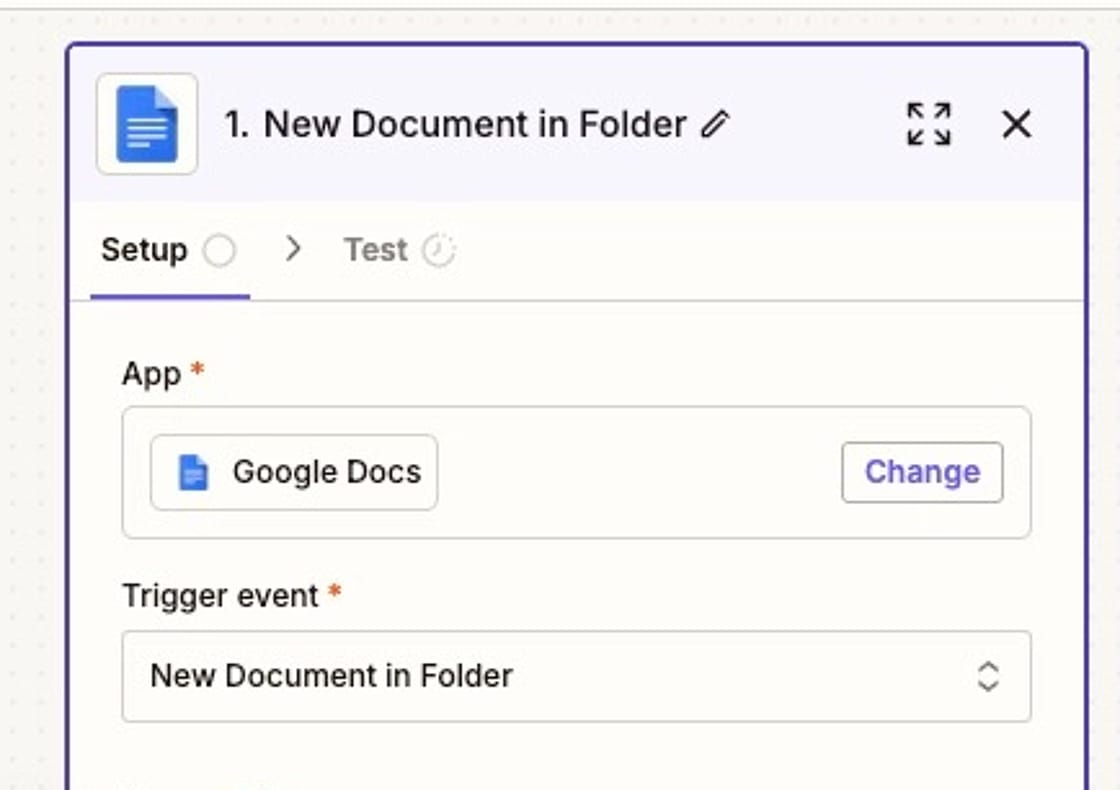This screenshot has height=790, width=1120.
Task: Expand the step to fullscreen view
Action: 928,124
